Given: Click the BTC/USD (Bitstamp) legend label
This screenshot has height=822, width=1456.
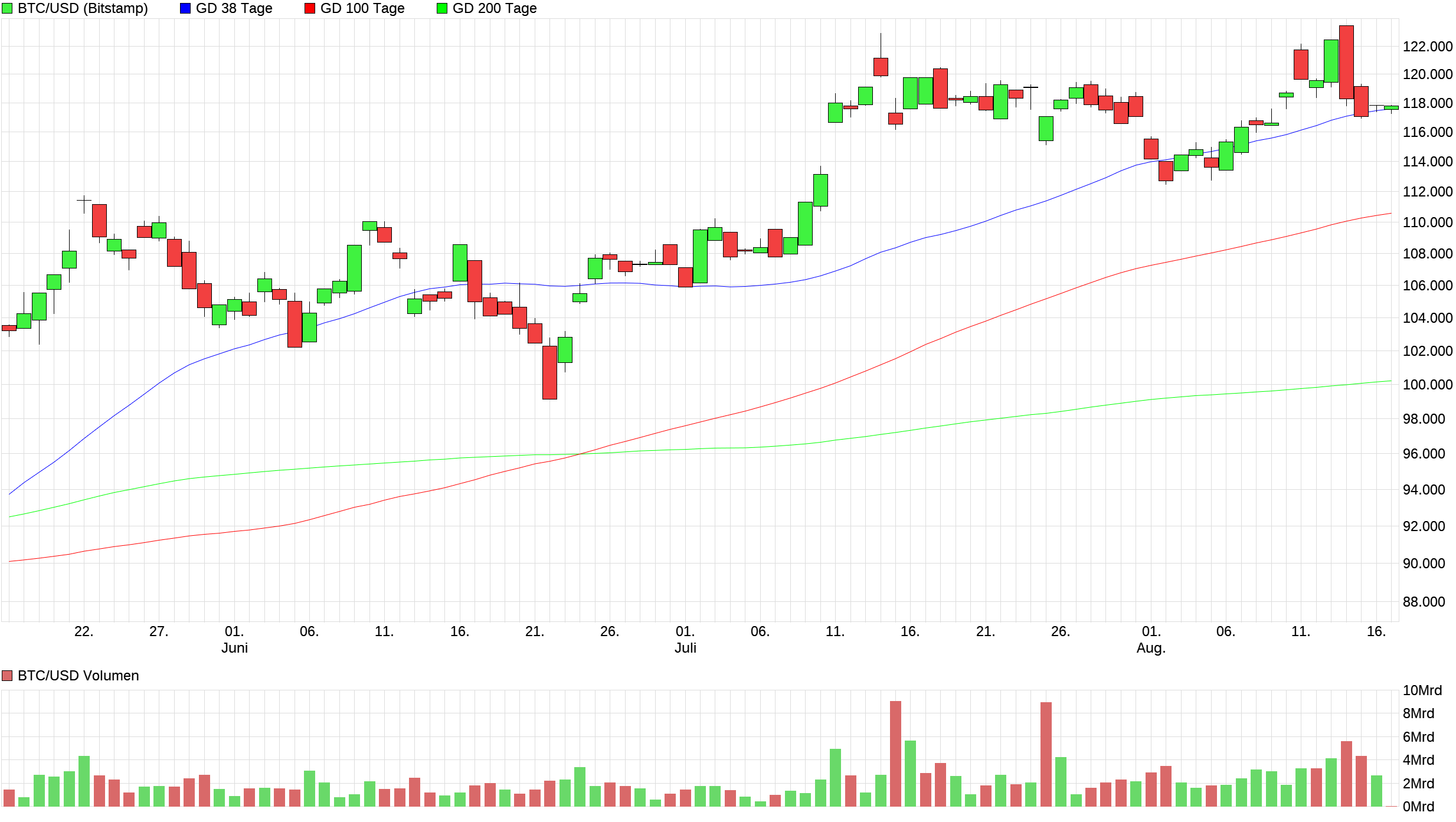Looking at the screenshot, I should coord(83,8).
